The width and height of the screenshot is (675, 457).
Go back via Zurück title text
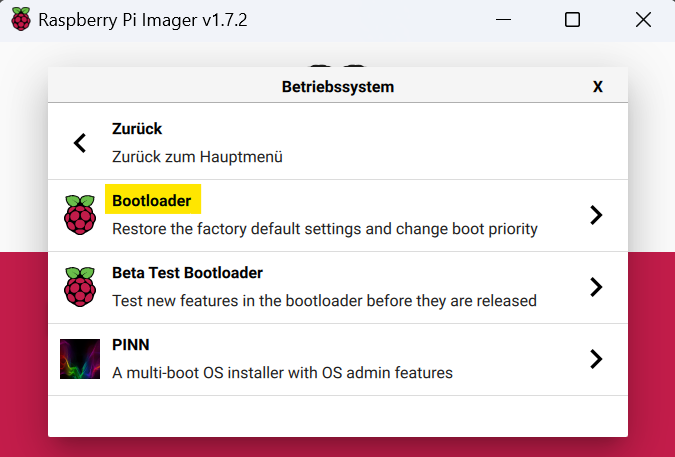coord(137,129)
